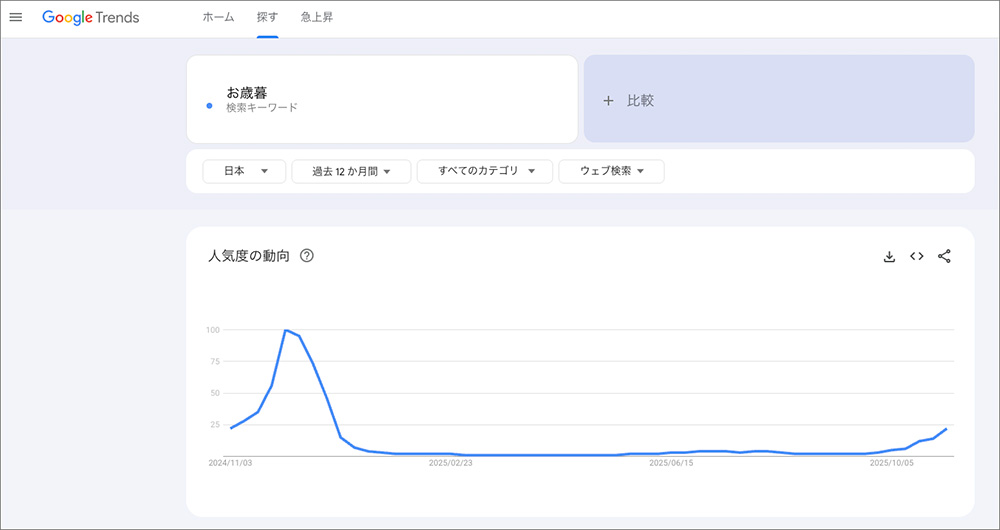Click the share icon on the chart
This screenshot has height=530, width=1000.
tap(945, 256)
